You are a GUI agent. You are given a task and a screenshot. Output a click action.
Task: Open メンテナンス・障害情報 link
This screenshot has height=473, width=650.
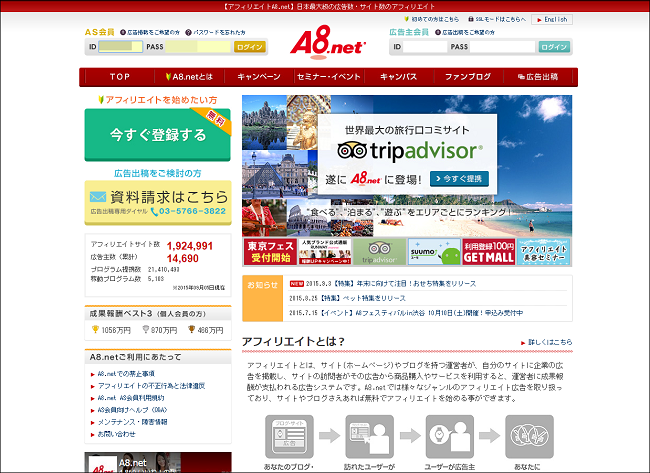132,422
